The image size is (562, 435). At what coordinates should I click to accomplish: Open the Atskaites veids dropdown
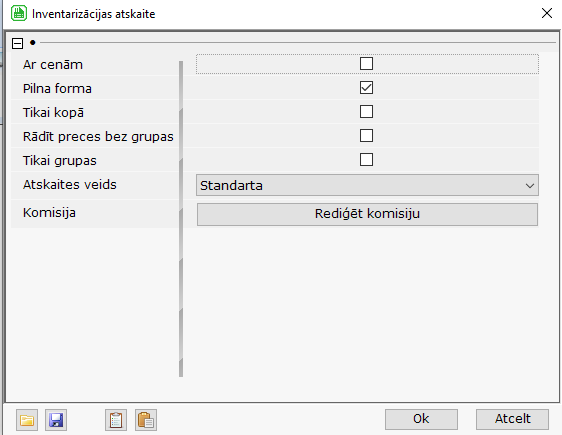coord(367,185)
